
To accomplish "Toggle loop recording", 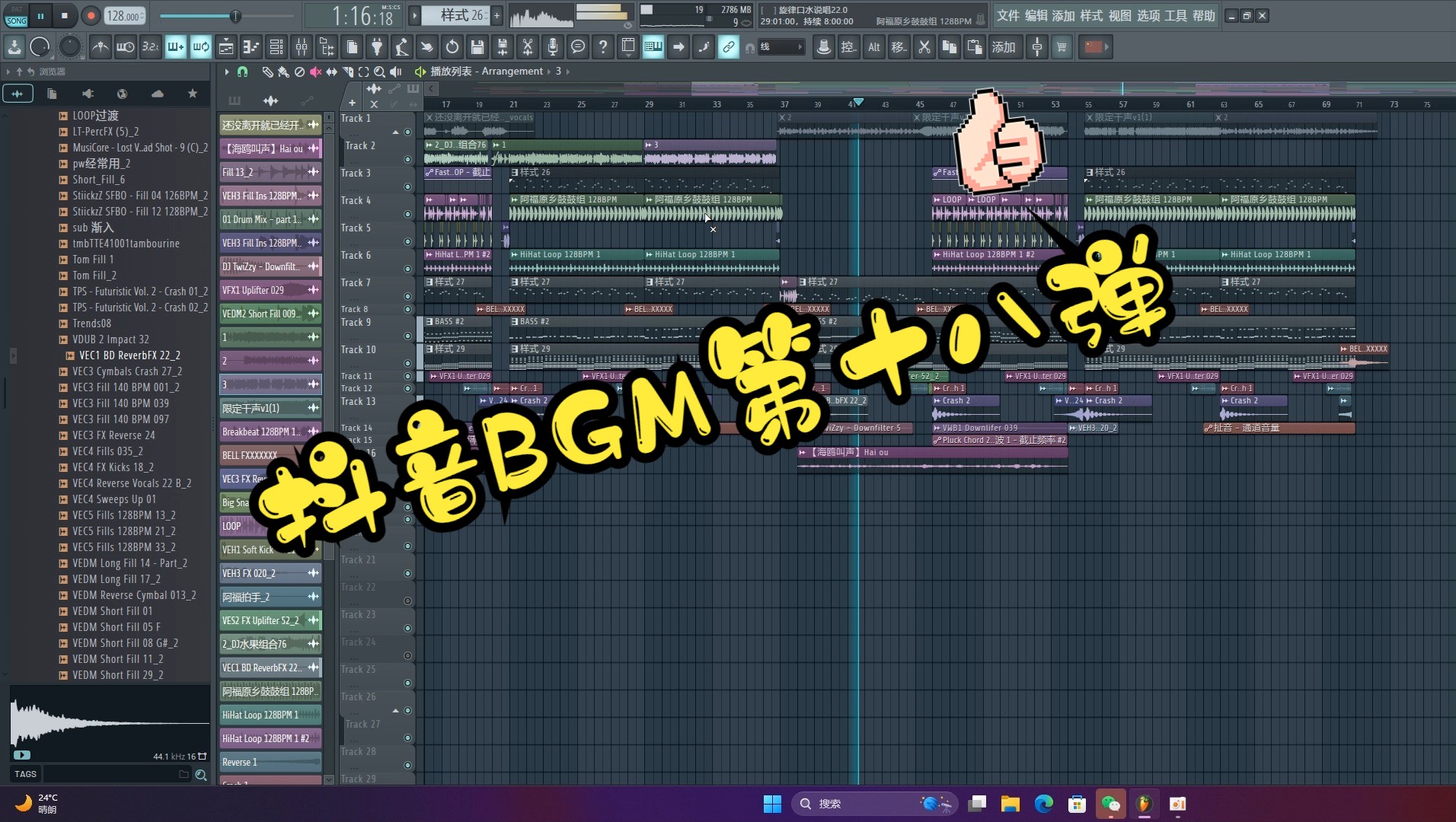I will 201,47.
